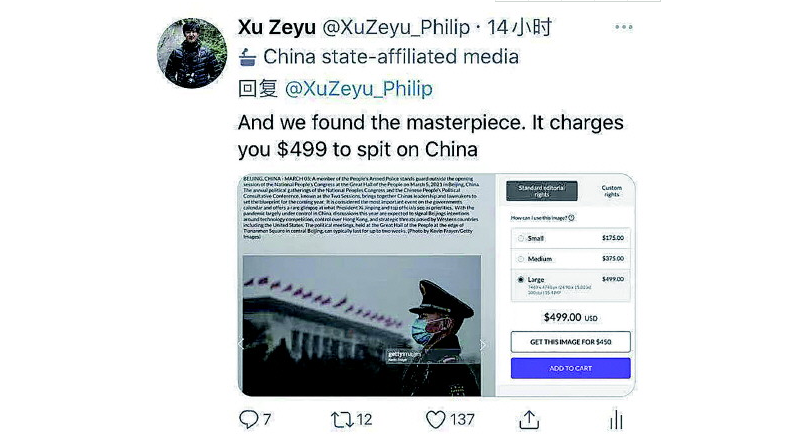View tweet analytics bar chart icon

point(616,419)
